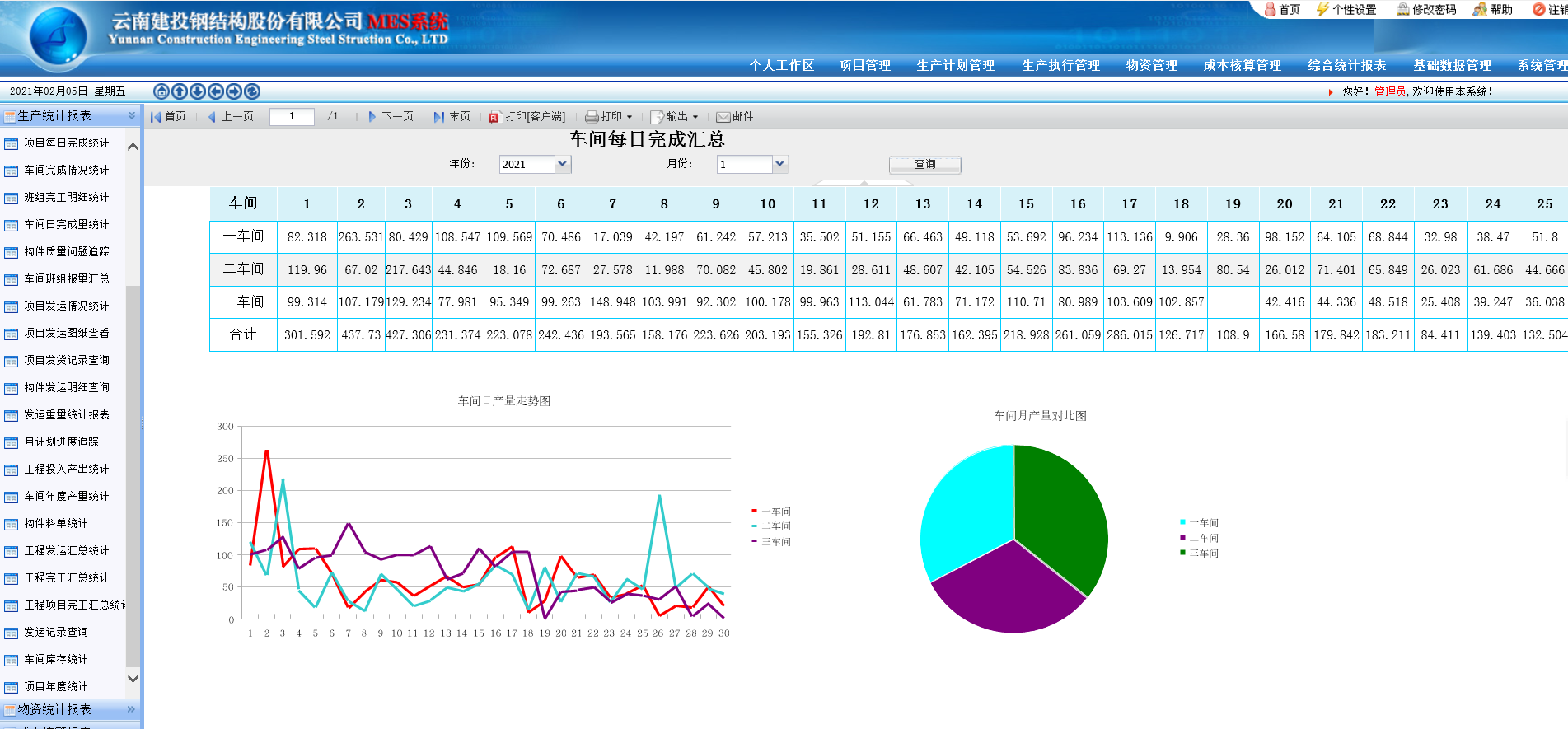Go to next page 下一页
This screenshot has height=729, width=1568.
[x=390, y=117]
